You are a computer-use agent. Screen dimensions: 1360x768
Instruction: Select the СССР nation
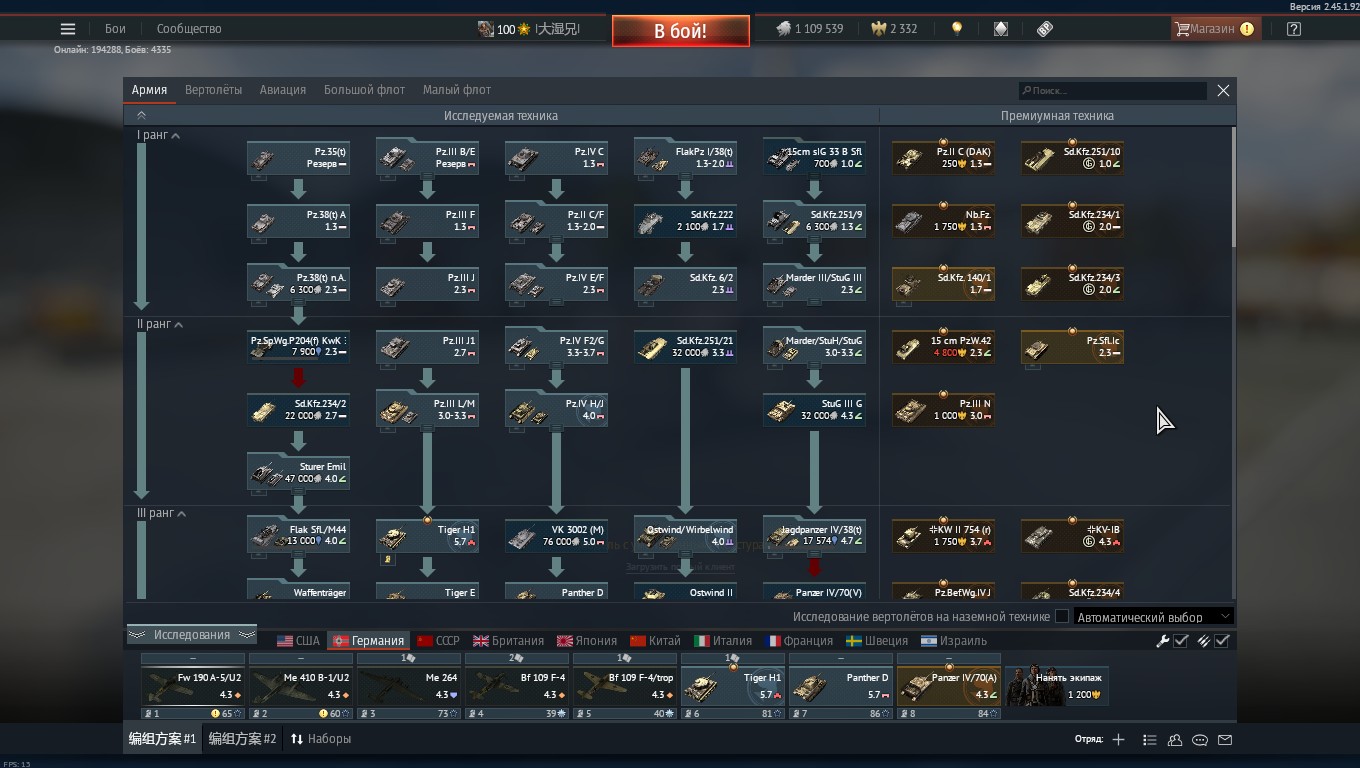click(x=438, y=641)
